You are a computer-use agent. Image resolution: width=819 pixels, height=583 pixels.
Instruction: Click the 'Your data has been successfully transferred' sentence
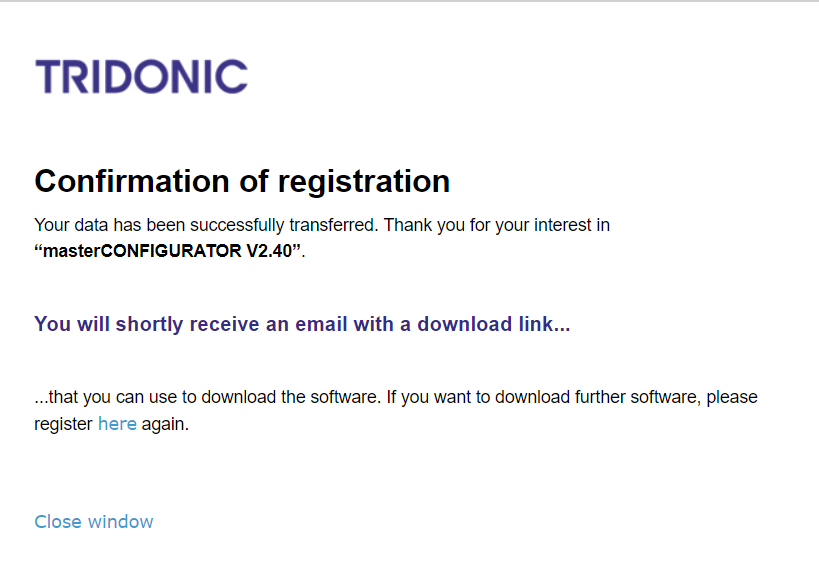(206, 225)
